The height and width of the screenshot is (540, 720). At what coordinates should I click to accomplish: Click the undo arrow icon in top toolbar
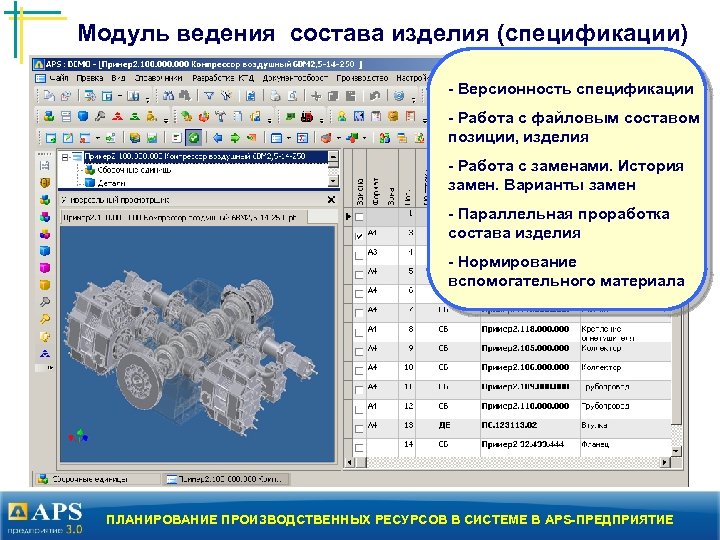coord(374,96)
